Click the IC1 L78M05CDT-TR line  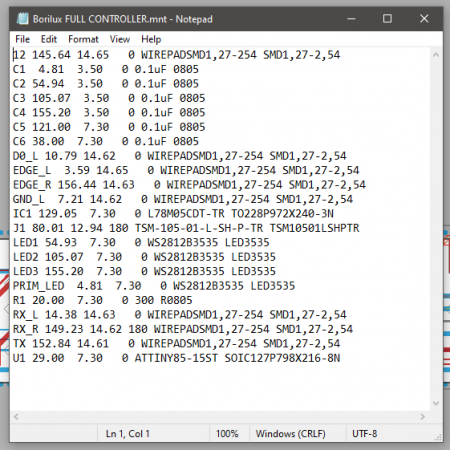(173, 214)
